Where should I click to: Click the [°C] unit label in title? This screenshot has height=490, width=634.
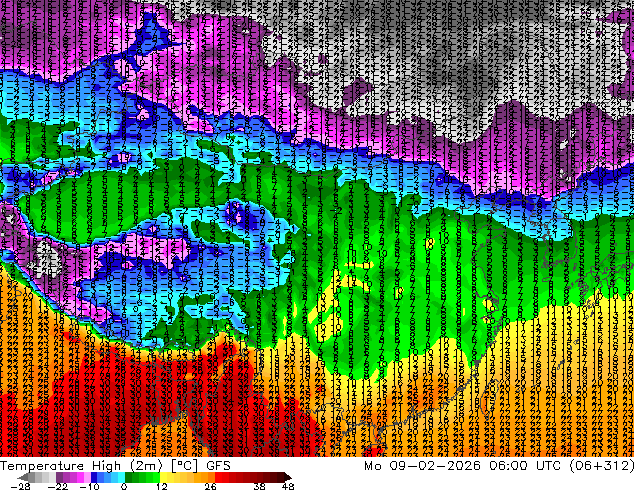[184, 466]
